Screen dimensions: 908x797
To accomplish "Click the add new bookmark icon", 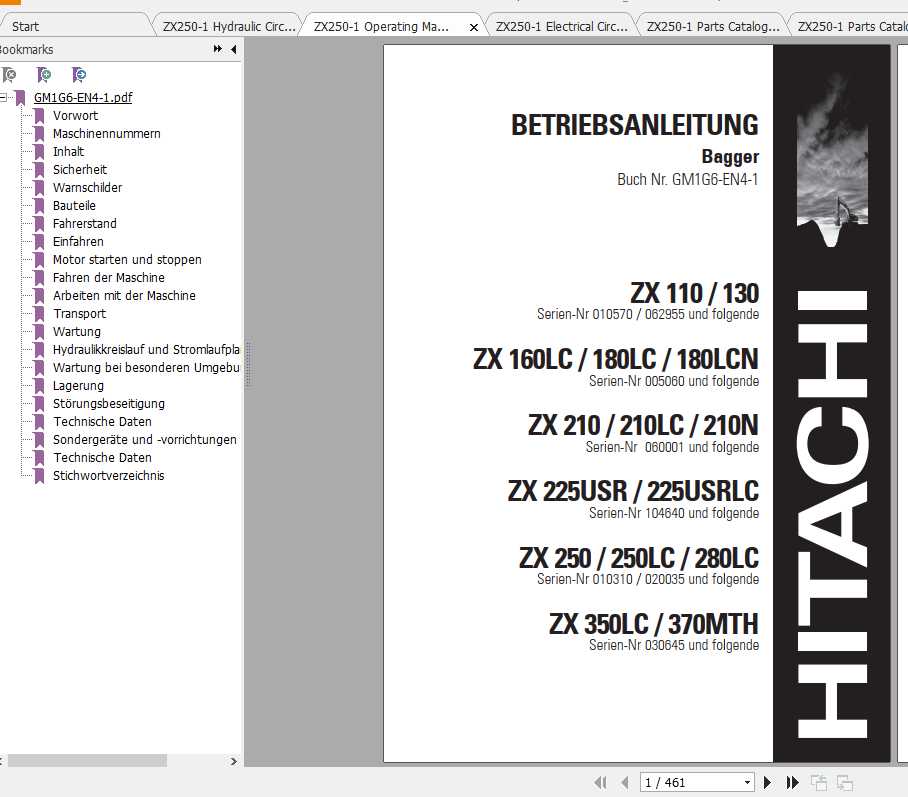I will [x=43, y=75].
